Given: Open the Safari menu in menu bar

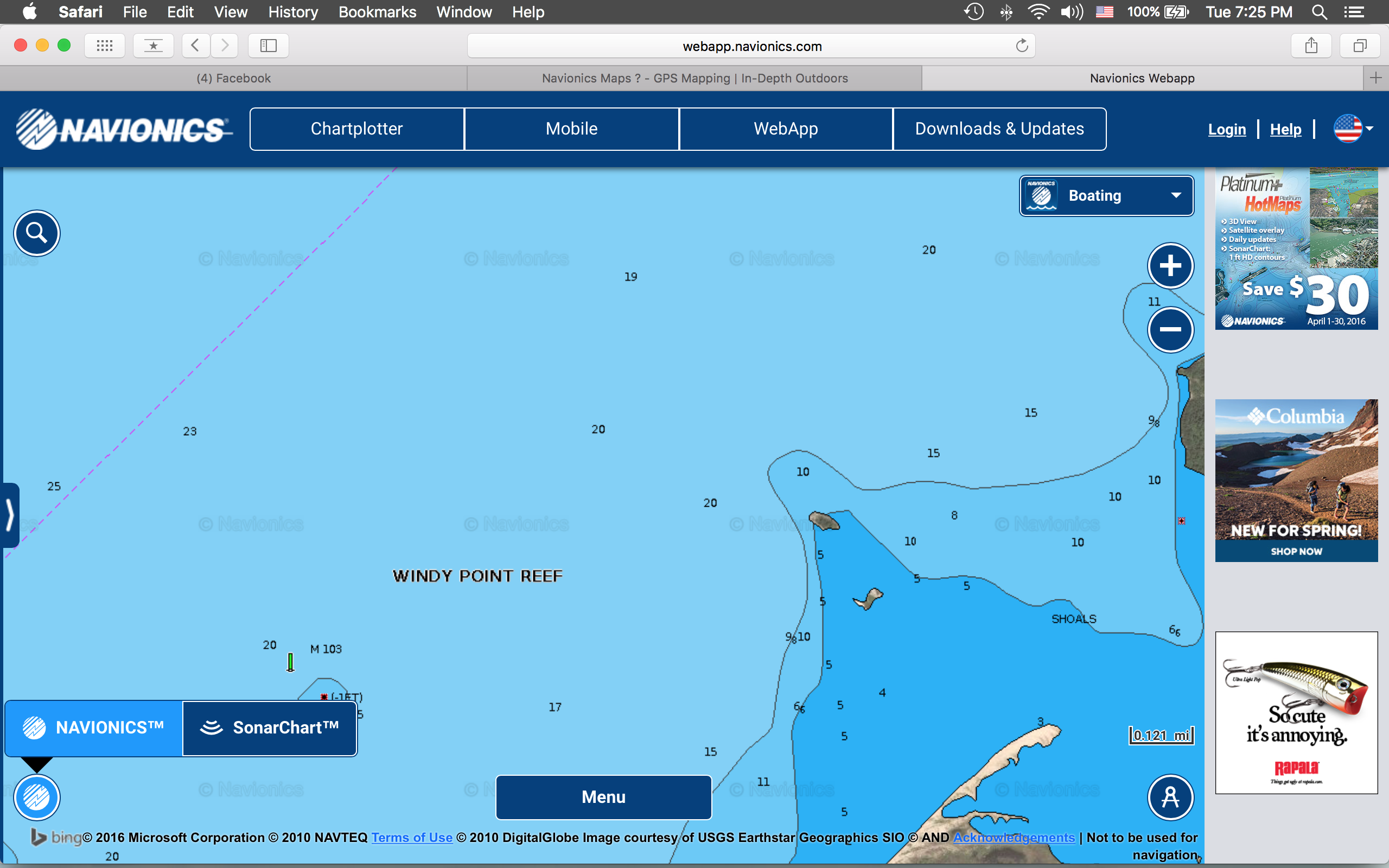Looking at the screenshot, I should (80, 12).
